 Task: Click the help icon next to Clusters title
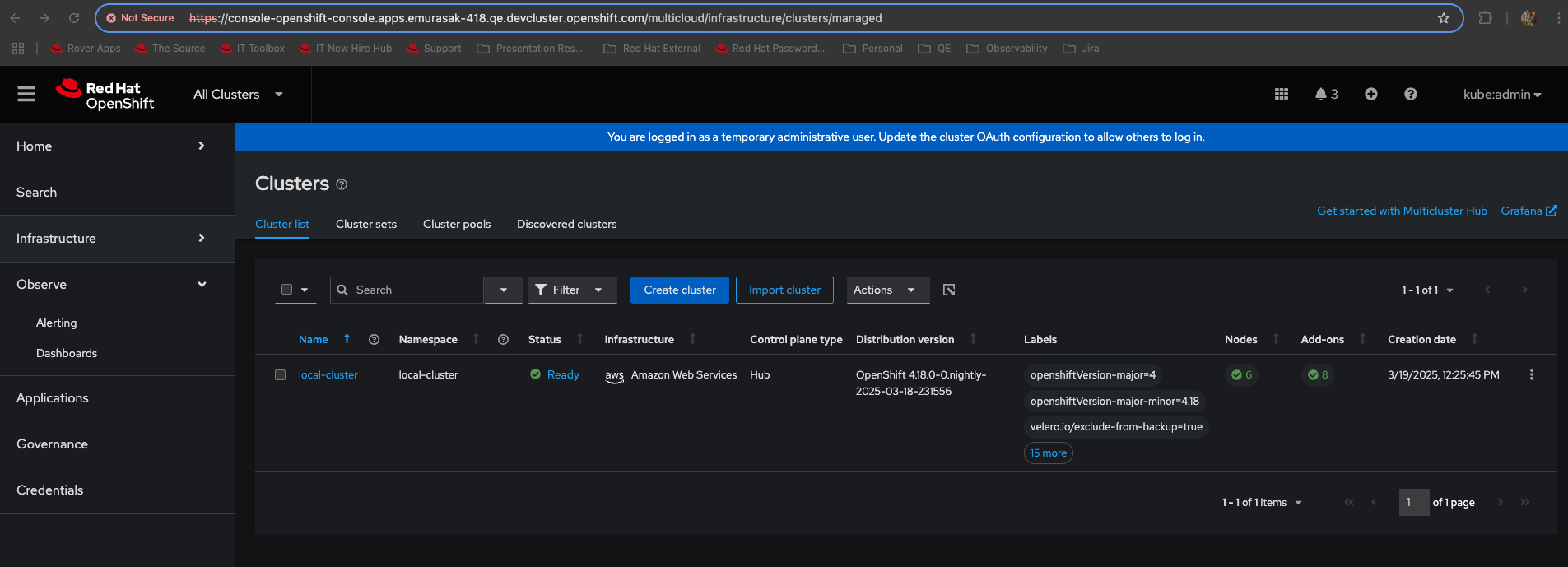[342, 185]
